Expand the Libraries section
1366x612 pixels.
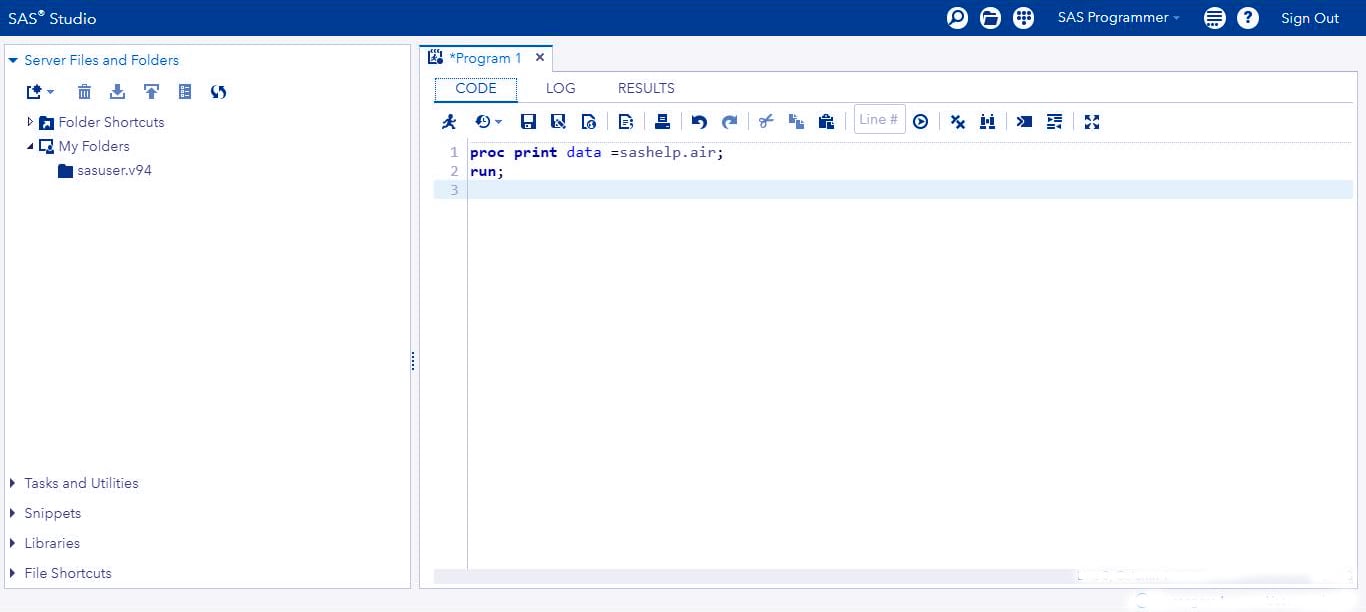pos(14,543)
